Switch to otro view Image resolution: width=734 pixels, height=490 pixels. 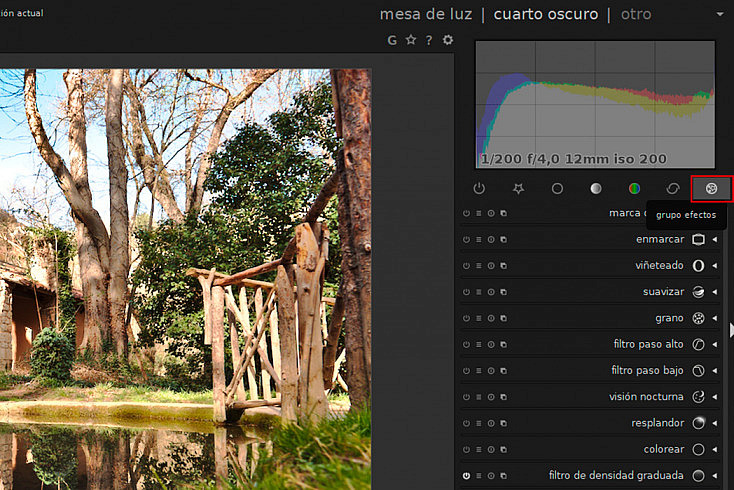[636, 15]
